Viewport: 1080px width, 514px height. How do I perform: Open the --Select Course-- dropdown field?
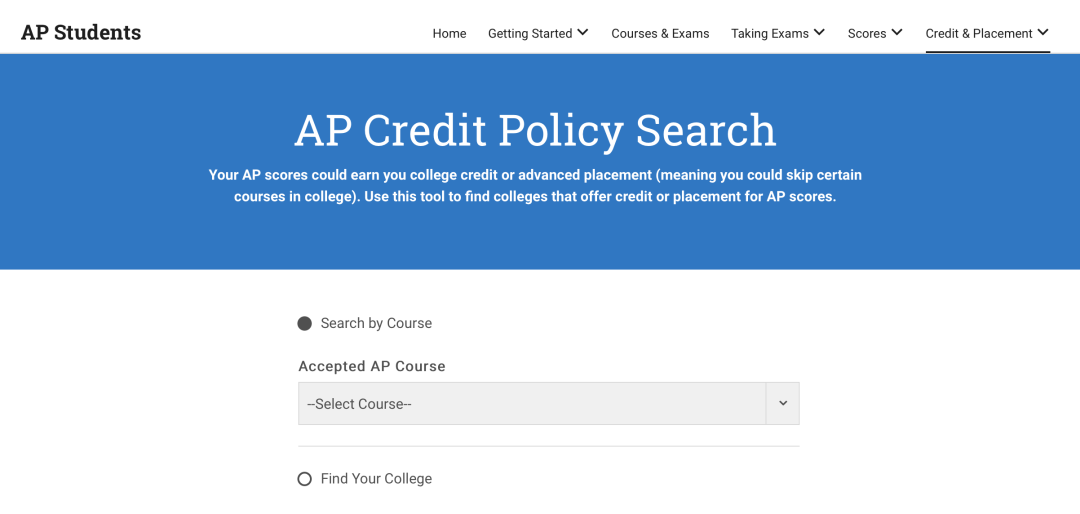548,404
